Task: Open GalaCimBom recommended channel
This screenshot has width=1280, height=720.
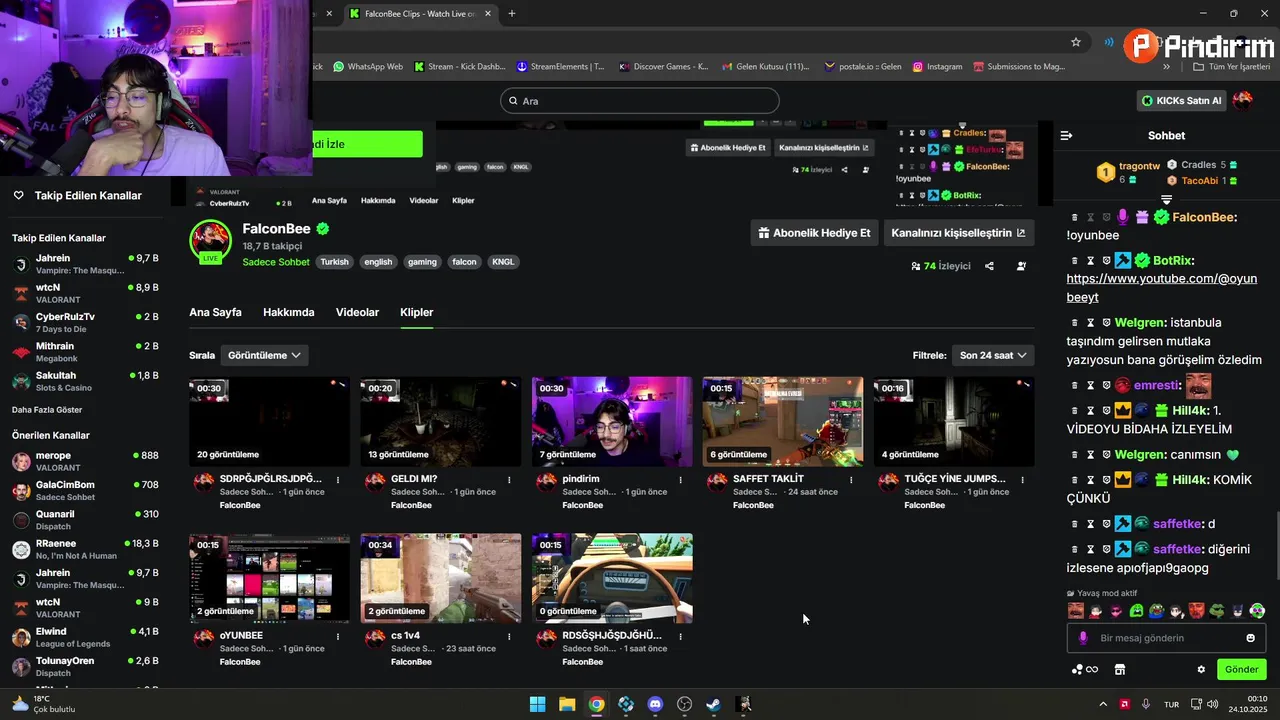Action: coord(85,490)
